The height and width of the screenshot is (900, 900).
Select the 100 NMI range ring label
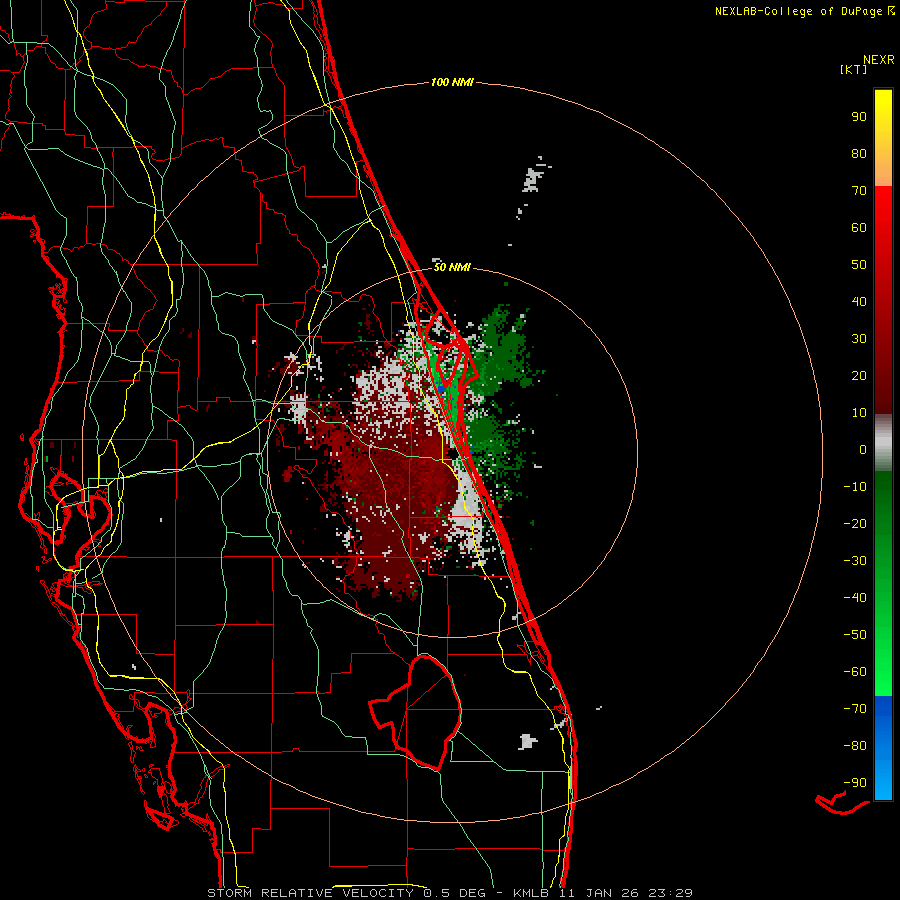tap(452, 83)
